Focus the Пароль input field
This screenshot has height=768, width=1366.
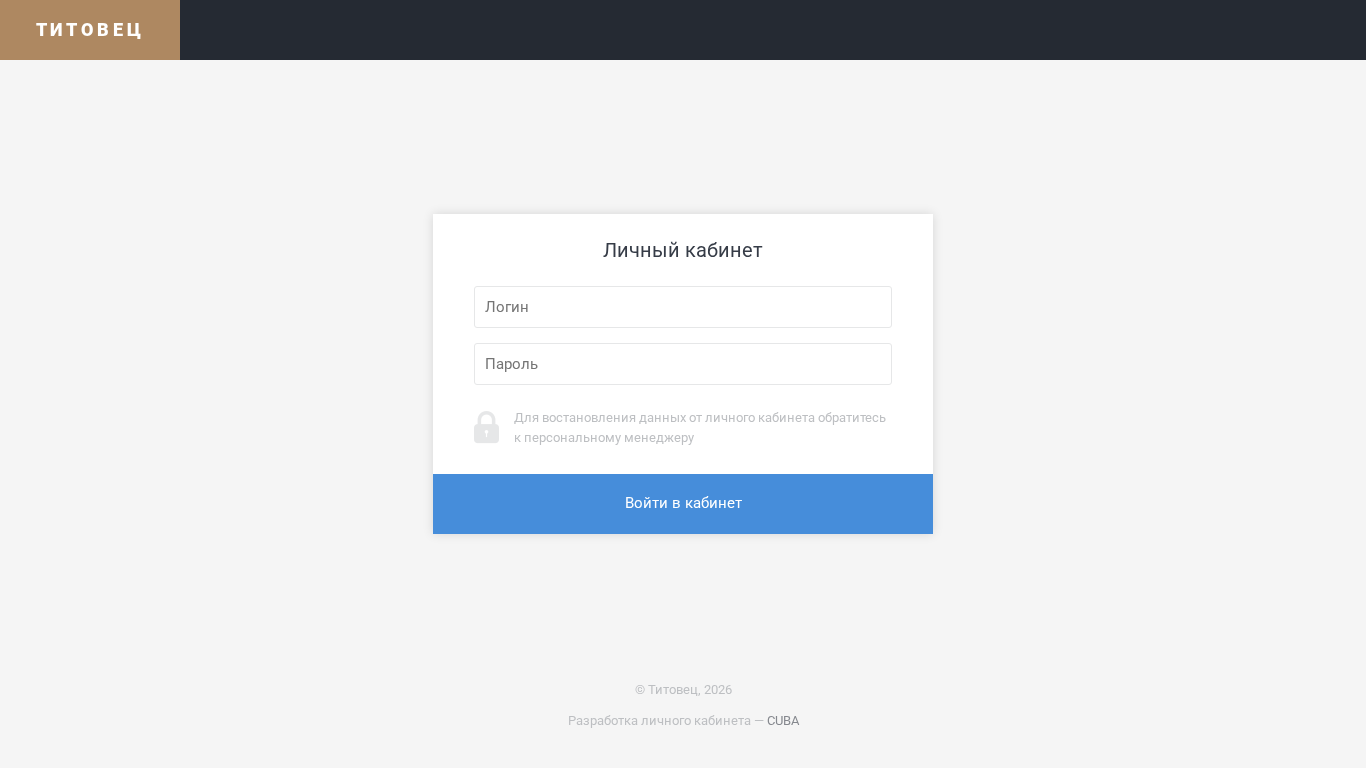pyautogui.click(x=683, y=364)
